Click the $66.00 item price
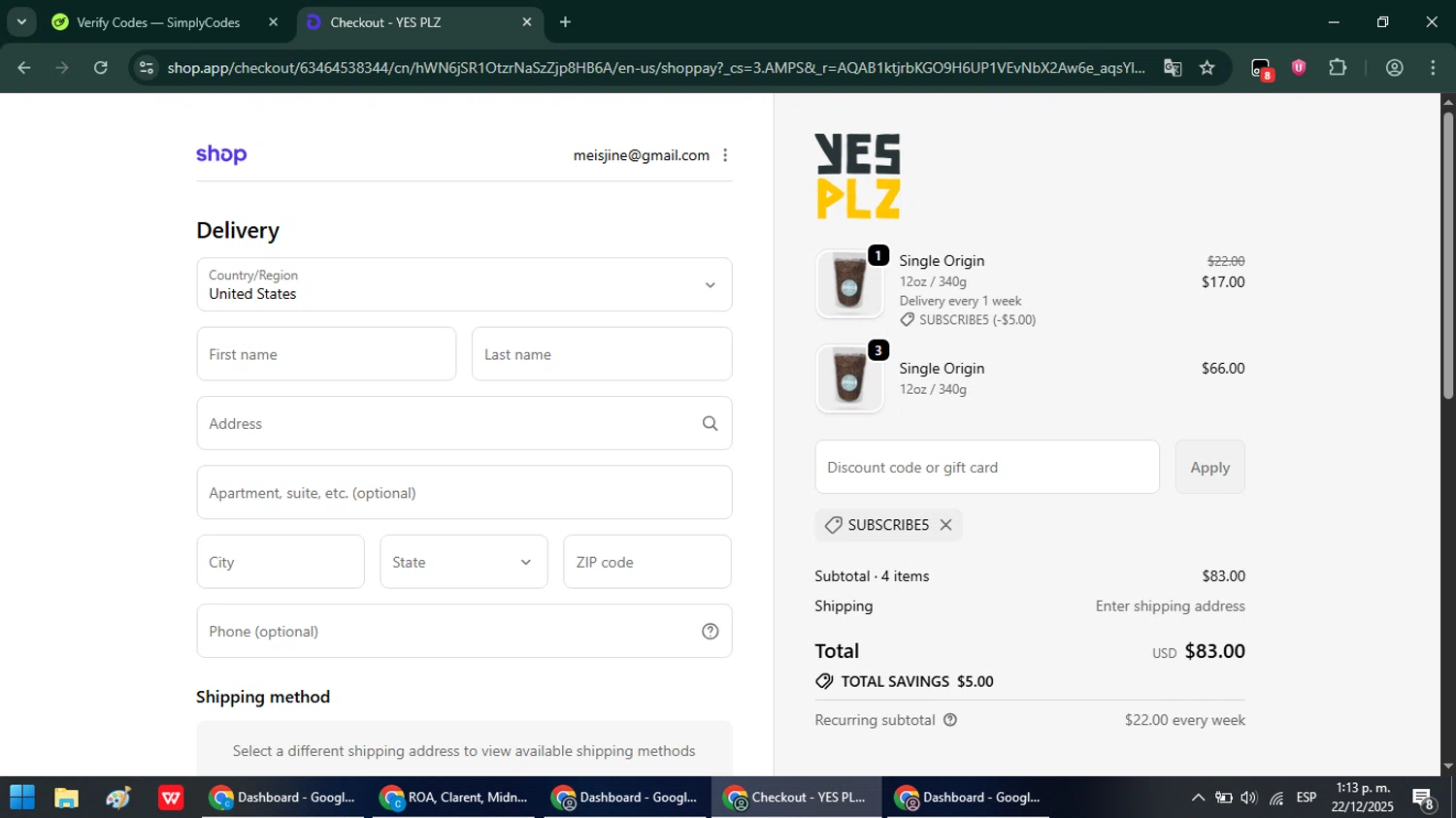The width and height of the screenshot is (1456, 818). click(x=1223, y=369)
